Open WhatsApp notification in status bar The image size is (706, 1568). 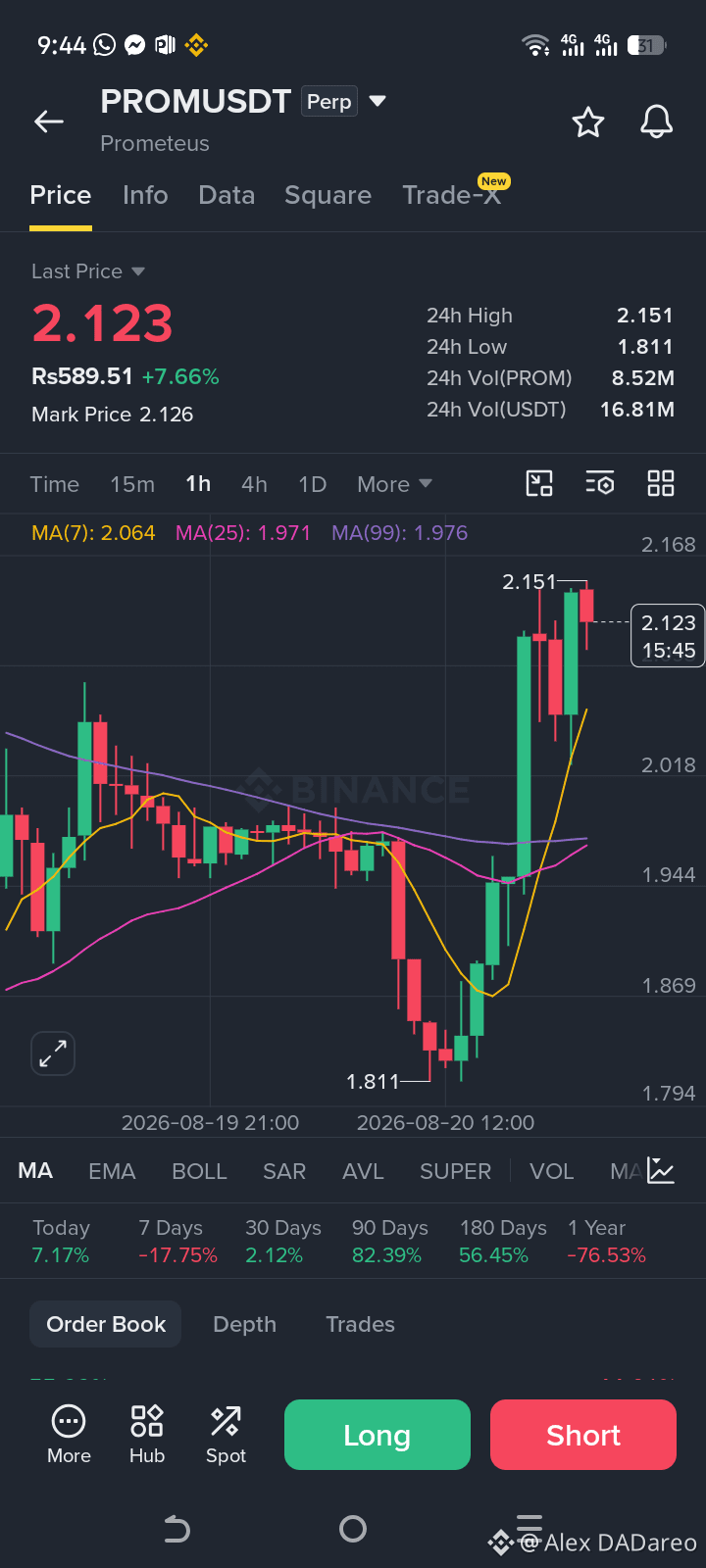click(x=104, y=45)
